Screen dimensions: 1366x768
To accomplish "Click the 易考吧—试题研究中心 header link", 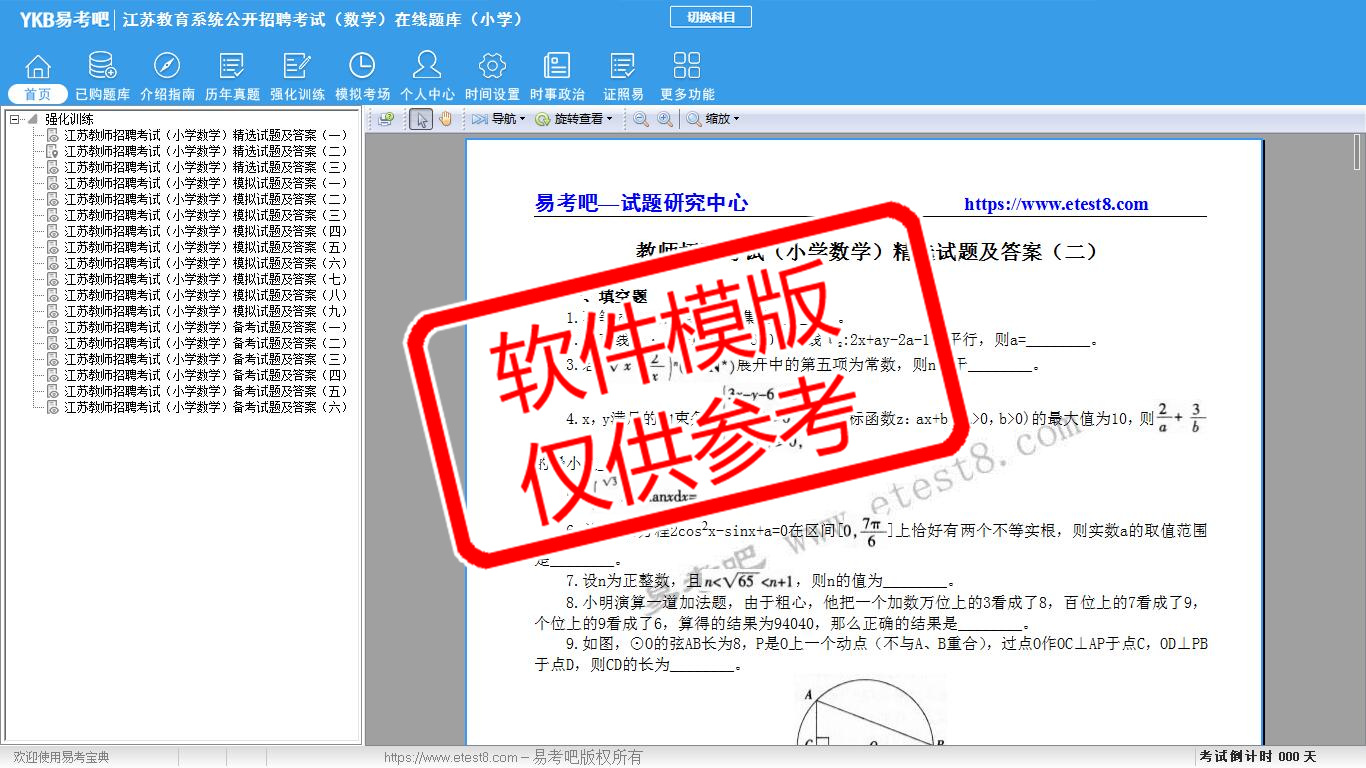I will 642,203.
